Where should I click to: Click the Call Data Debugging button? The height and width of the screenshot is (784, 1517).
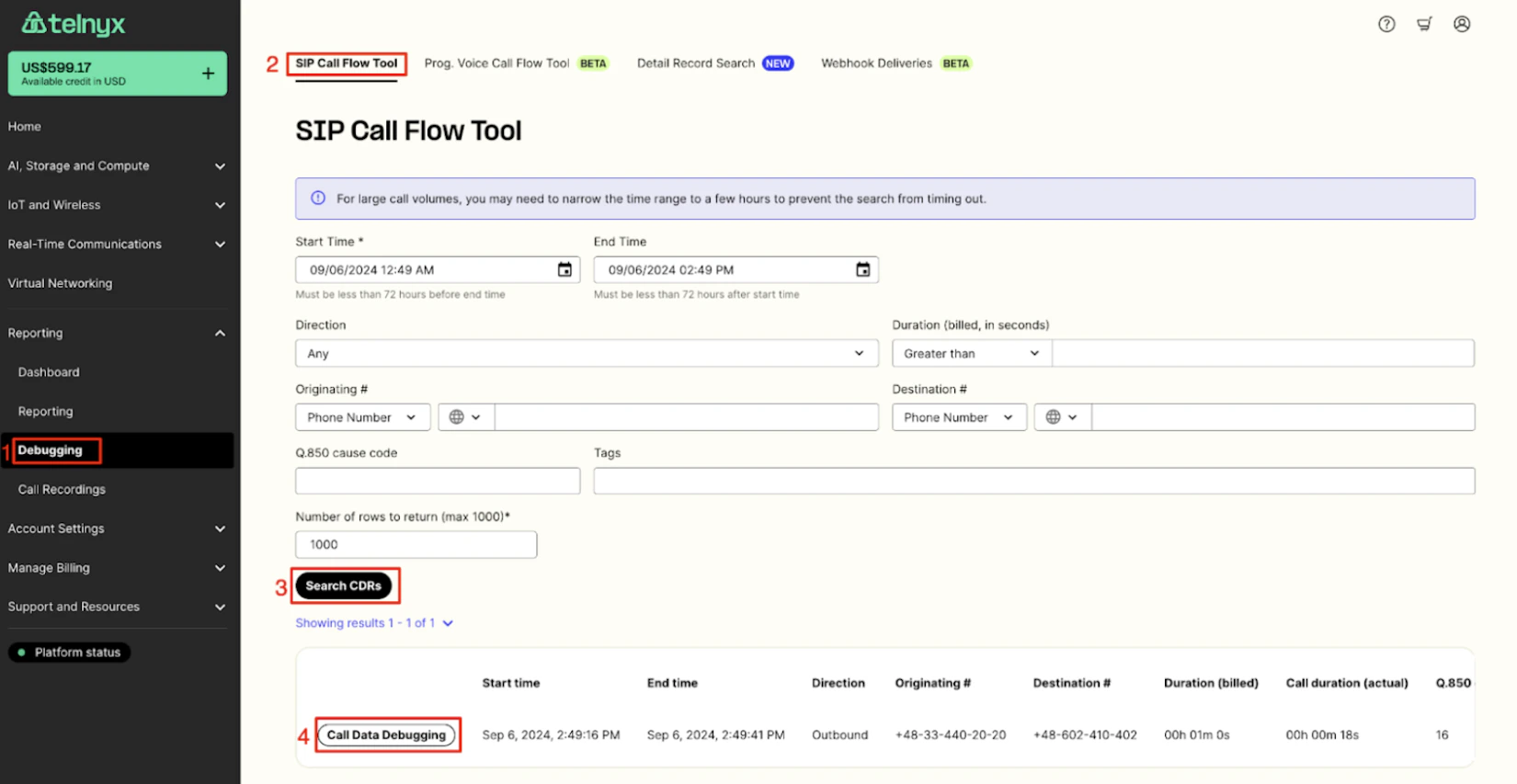(x=386, y=735)
